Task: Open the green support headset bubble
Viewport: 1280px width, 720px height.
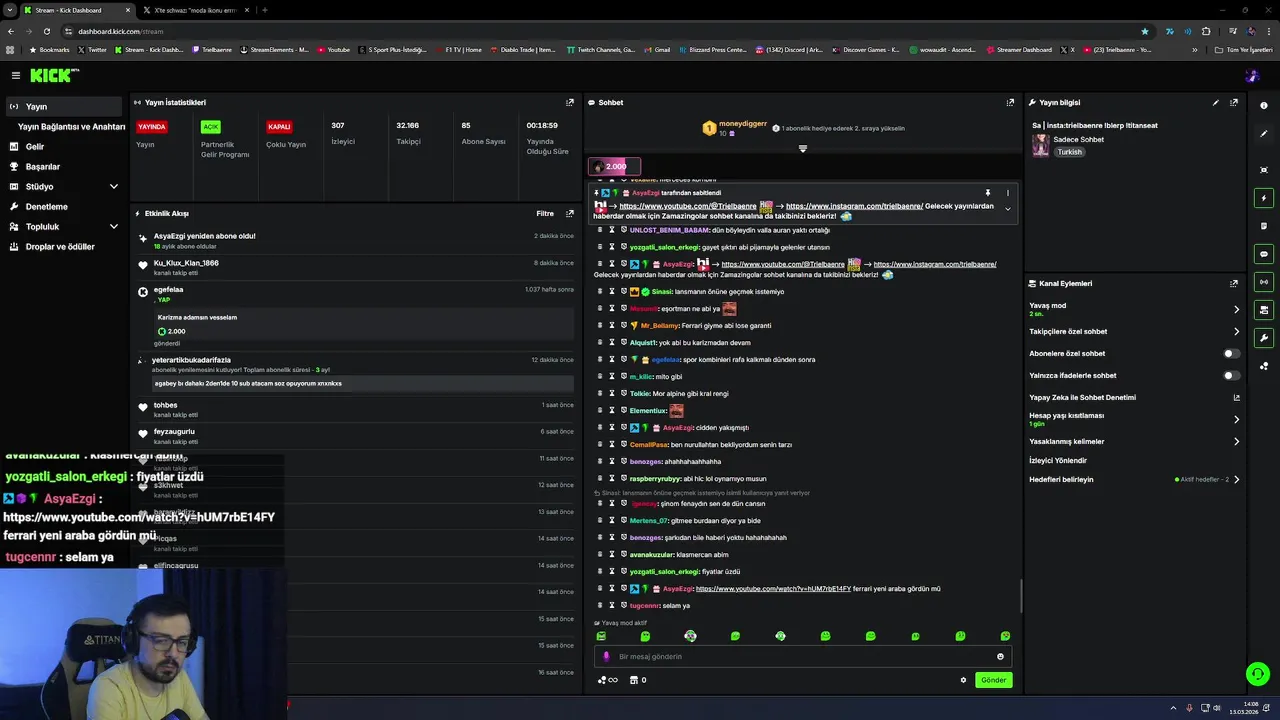Action: click(1257, 674)
